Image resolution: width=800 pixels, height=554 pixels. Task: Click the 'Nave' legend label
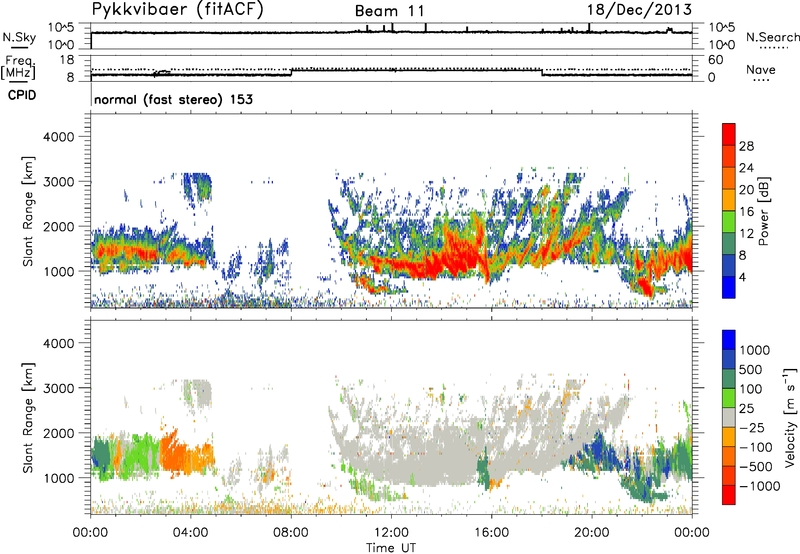point(761,70)
